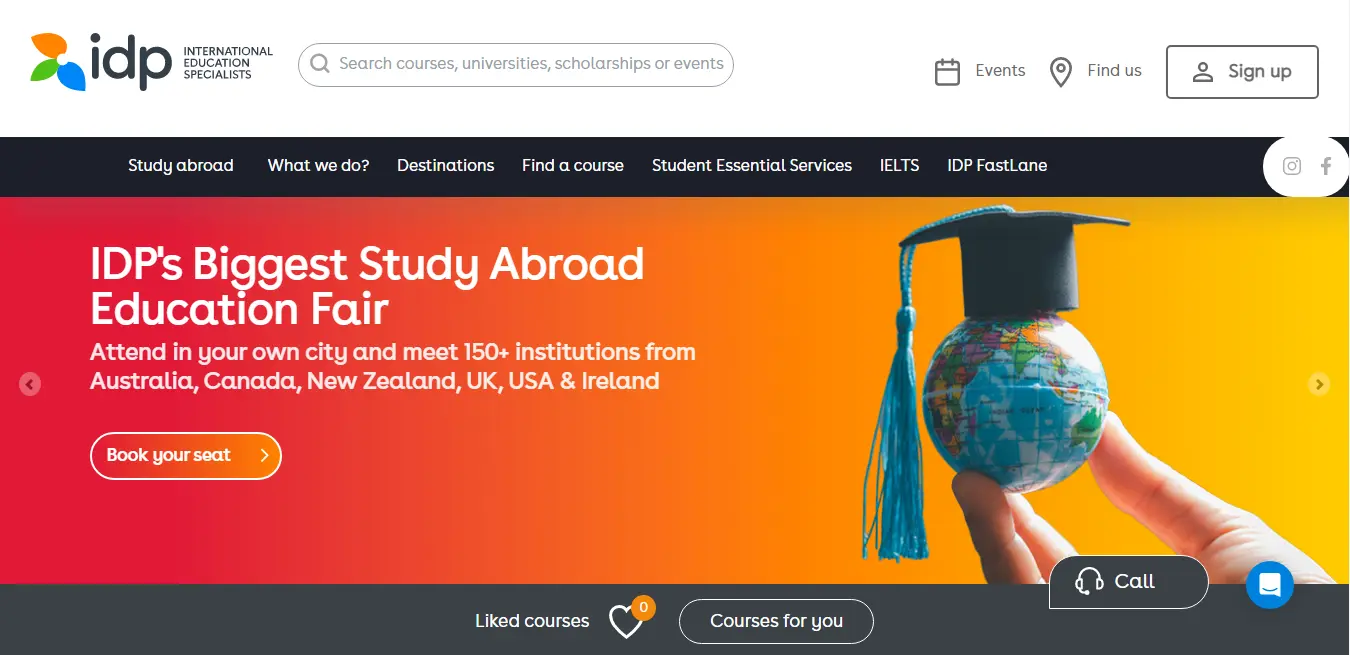1350x655 pixels.
Task: Focus the search courses input field
Action: (x=516, y=64)
